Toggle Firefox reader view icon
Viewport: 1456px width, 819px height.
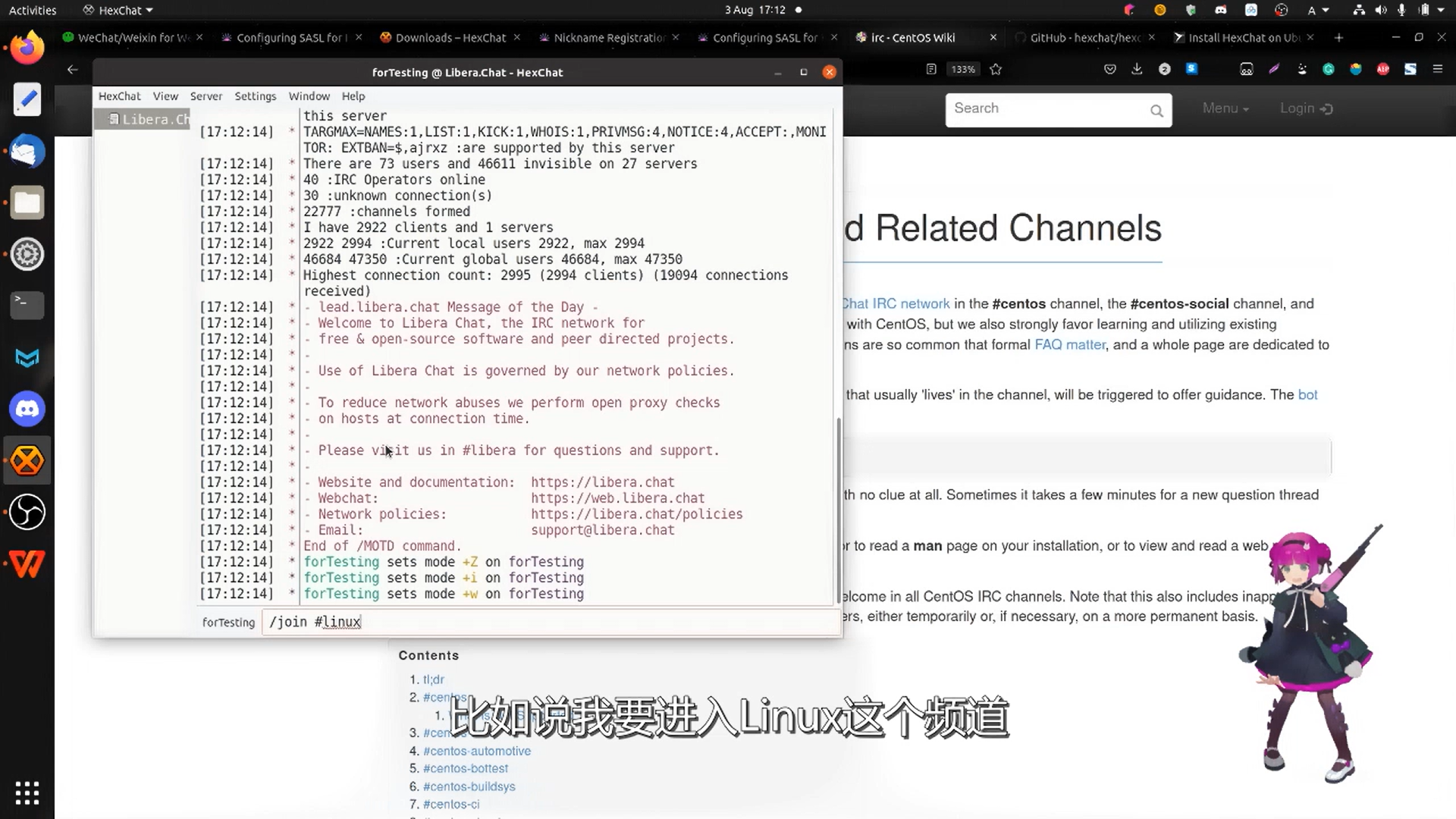[931, 69]
